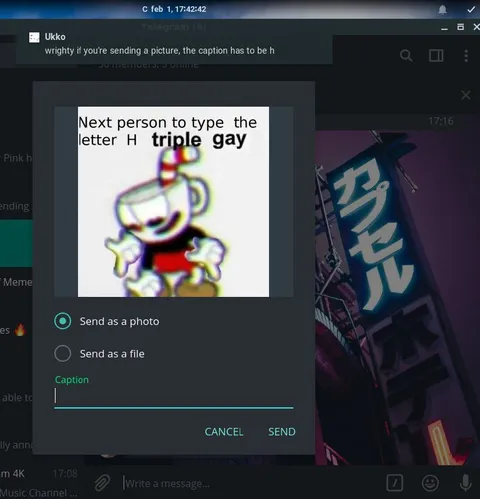Open the Music Channel chat in sidebar
The width and height of the screenshot is (480, 499).
[x=39, y=482]
